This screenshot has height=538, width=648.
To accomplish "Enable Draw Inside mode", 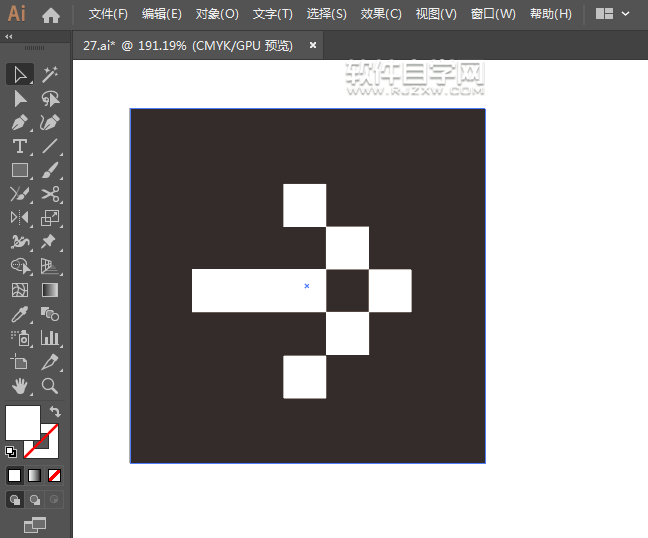I will (x=54, y=500).
